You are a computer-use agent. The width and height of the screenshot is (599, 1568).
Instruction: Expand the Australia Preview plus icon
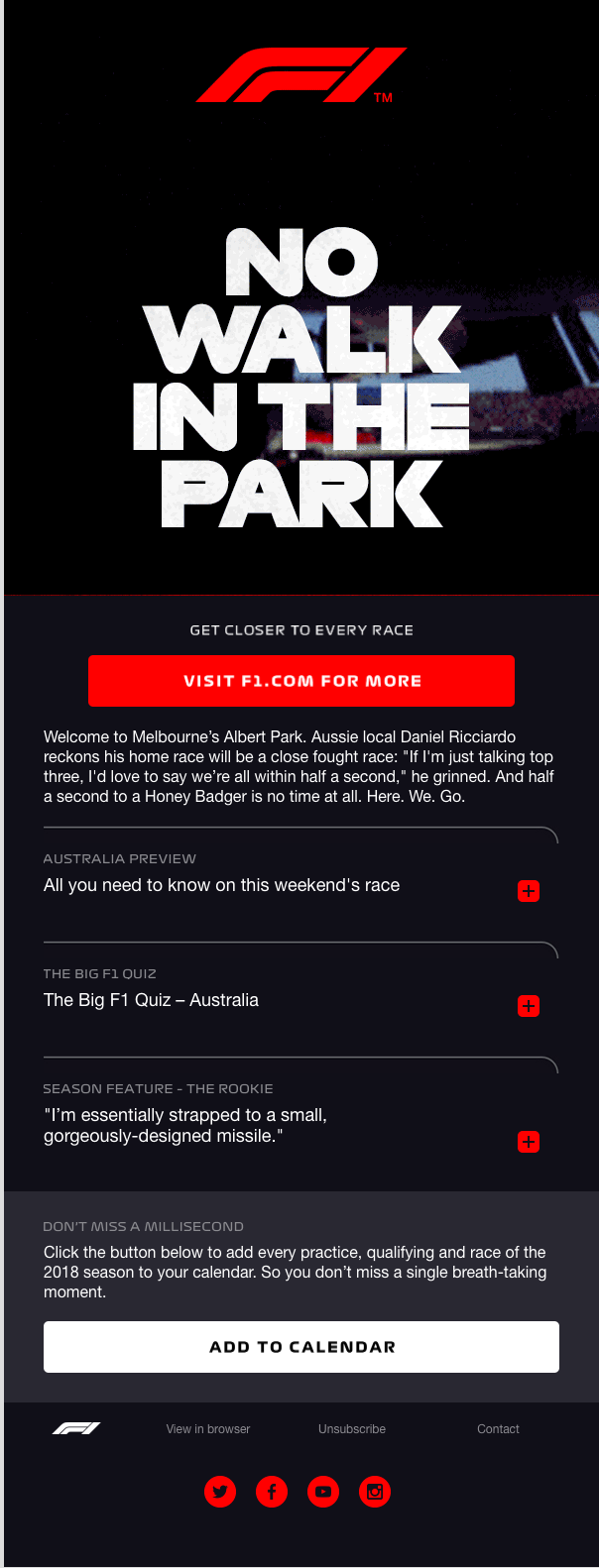coord(529,891)
